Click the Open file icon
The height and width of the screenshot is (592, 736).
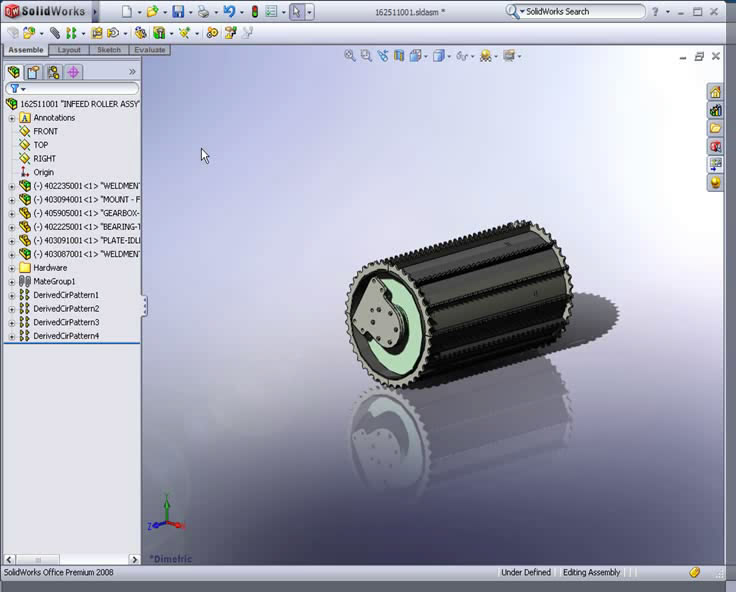tap(152, 11)
